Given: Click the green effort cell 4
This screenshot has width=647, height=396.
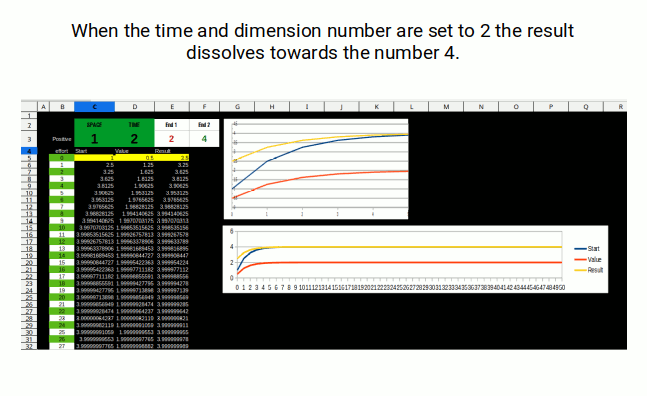Looking at the screenshot, I should click(62, 186).
